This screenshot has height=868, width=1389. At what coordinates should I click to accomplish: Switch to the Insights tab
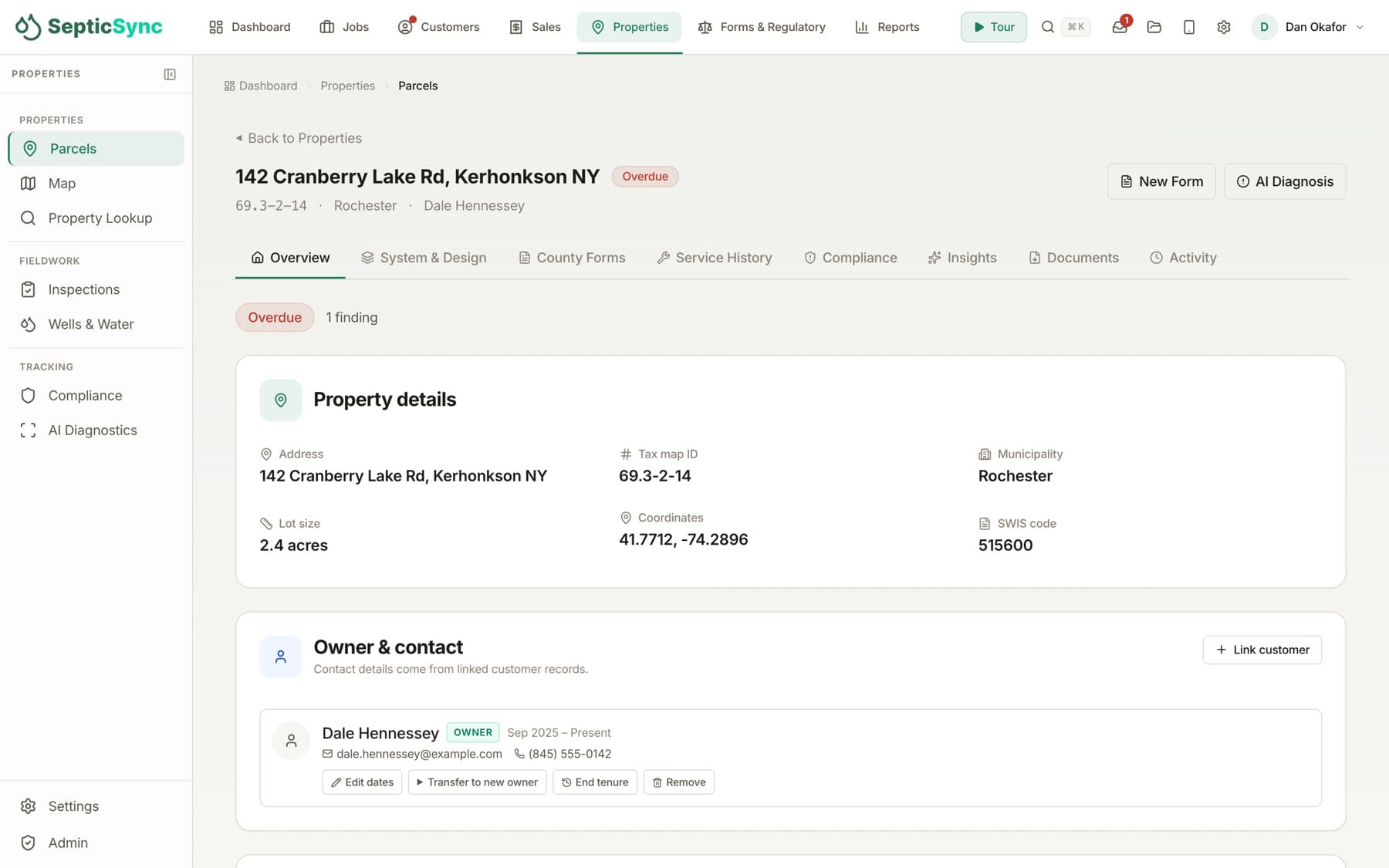click(962, 258)
